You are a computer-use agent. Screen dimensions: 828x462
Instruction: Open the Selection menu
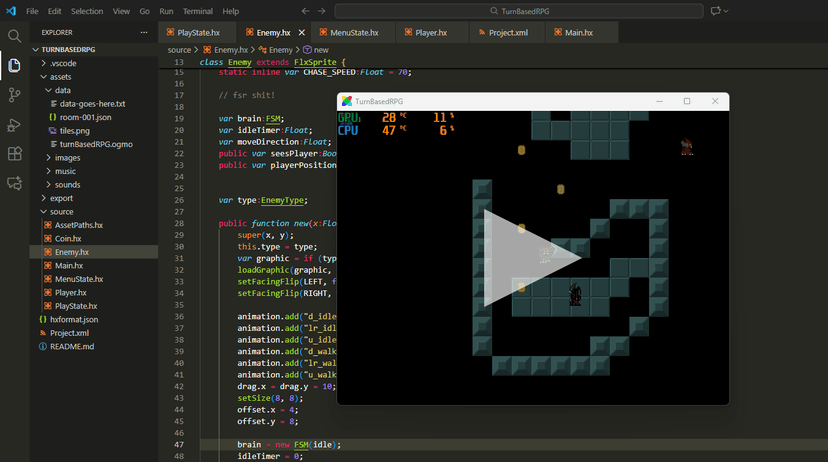point(87,11)
